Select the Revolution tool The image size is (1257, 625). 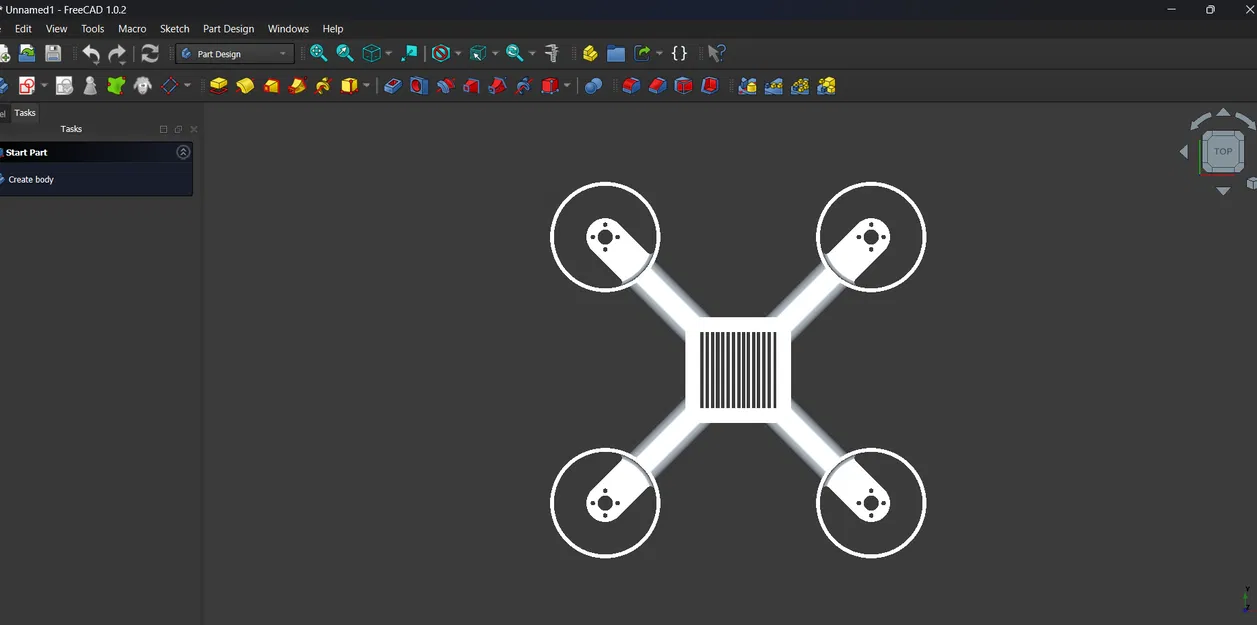[244, 85]
